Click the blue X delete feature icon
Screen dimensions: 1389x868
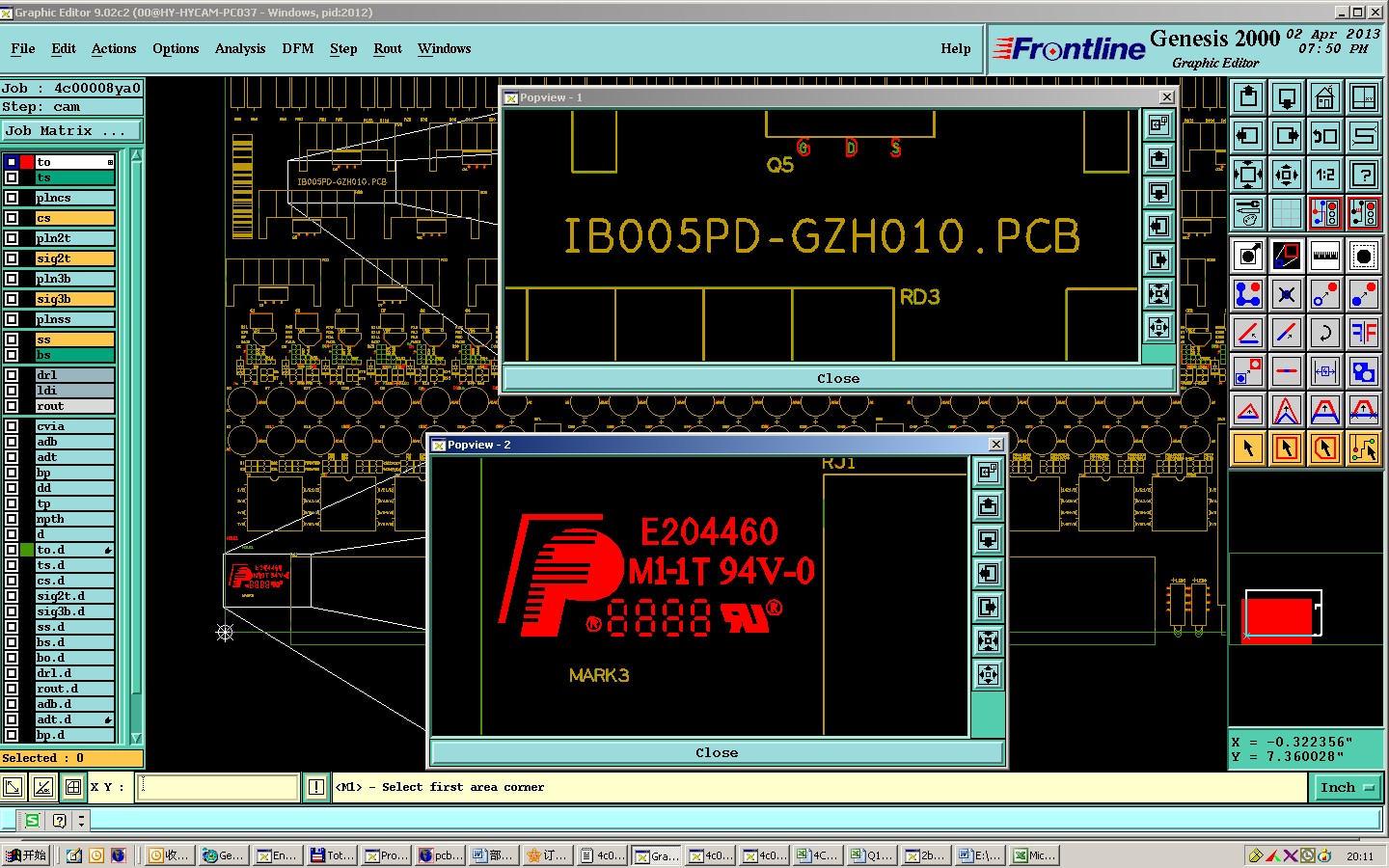pyautogui.click(x=1287, y=294)
